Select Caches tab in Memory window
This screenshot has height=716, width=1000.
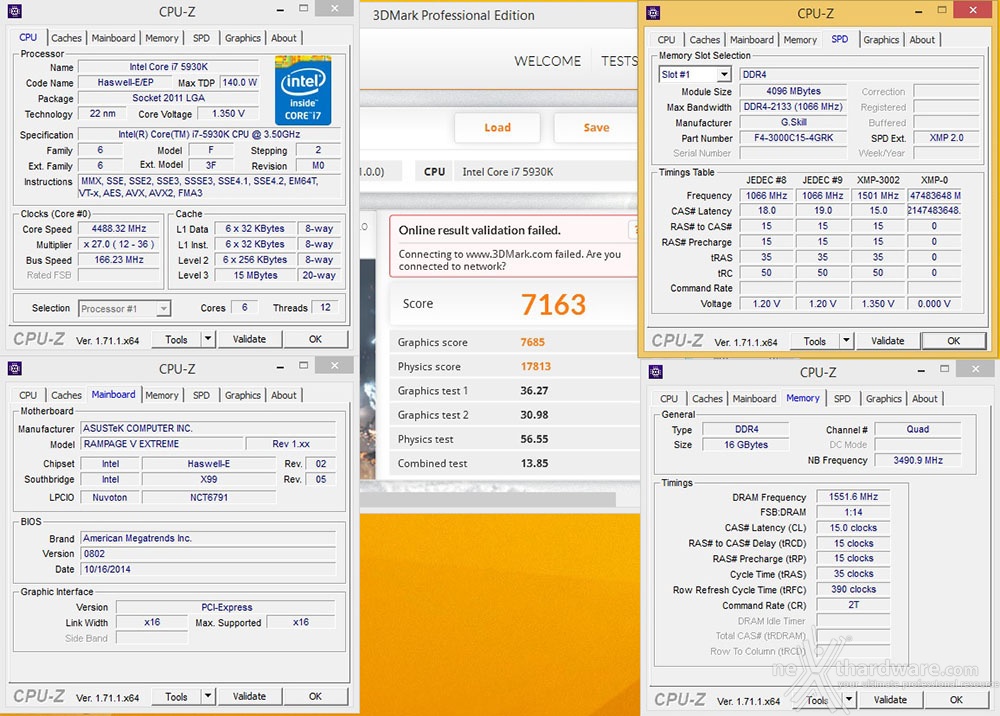point(707,398)
